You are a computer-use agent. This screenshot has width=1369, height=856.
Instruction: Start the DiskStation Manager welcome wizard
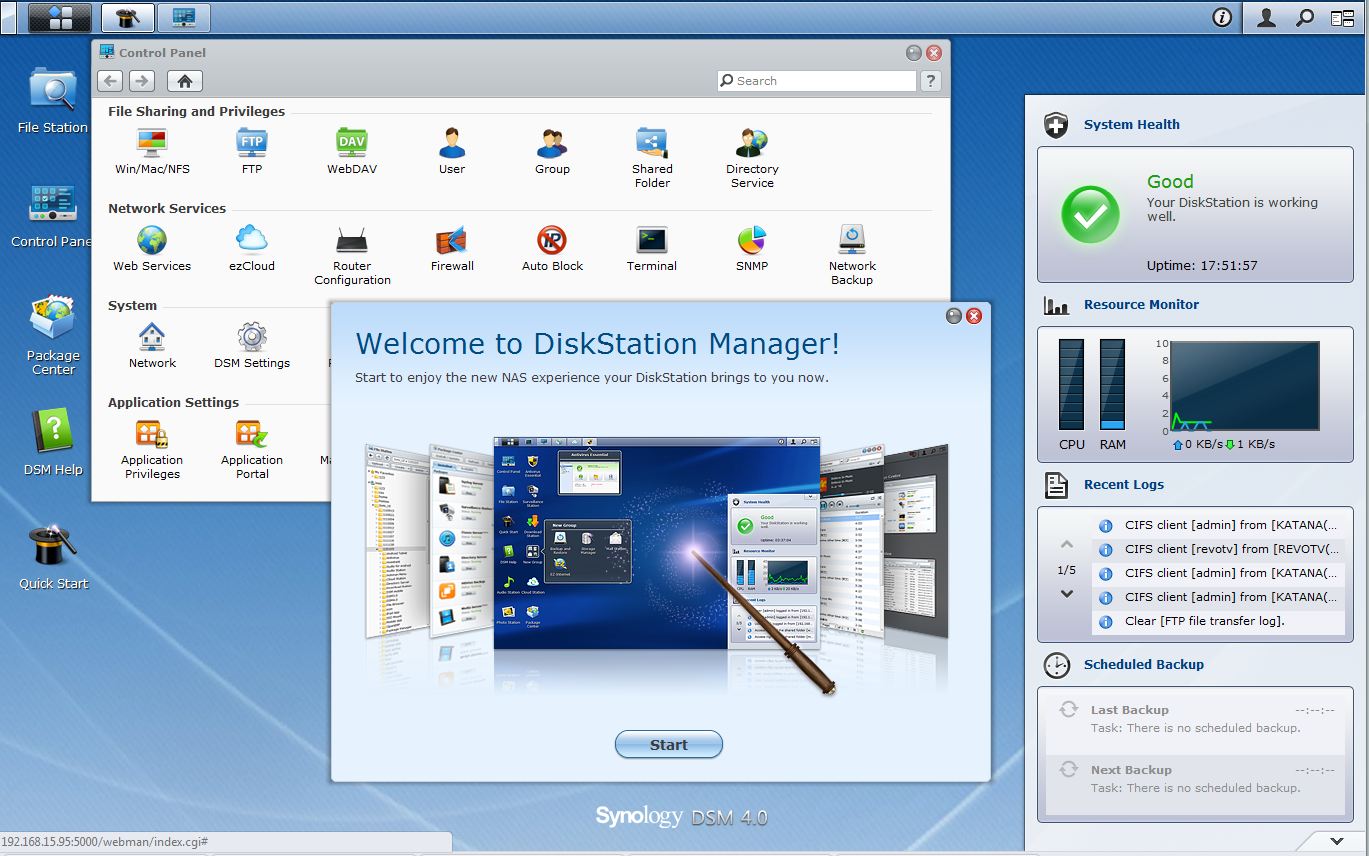point(669,745)
